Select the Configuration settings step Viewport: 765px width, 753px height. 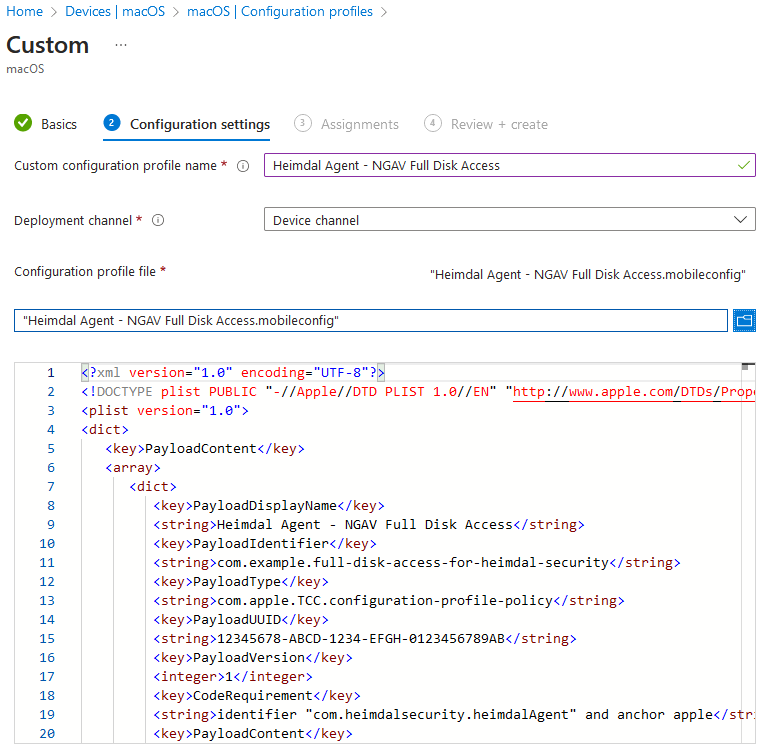tap(200, 124)
